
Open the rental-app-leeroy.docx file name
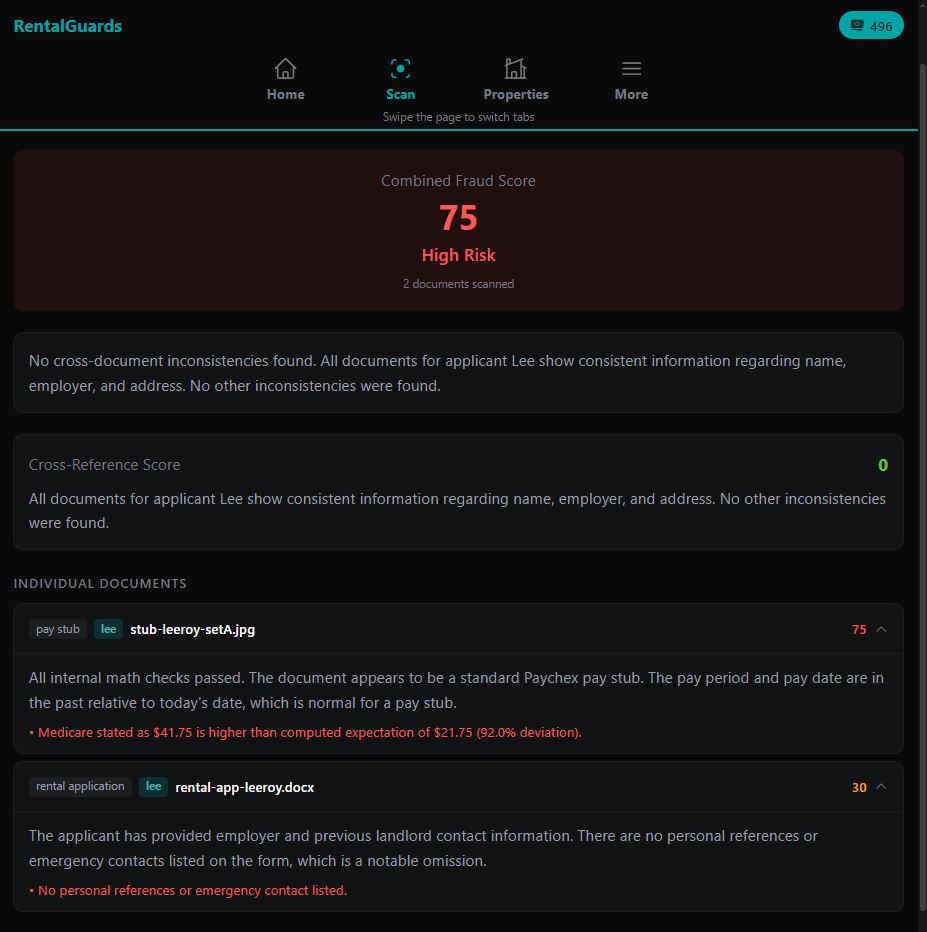(244, 787)
